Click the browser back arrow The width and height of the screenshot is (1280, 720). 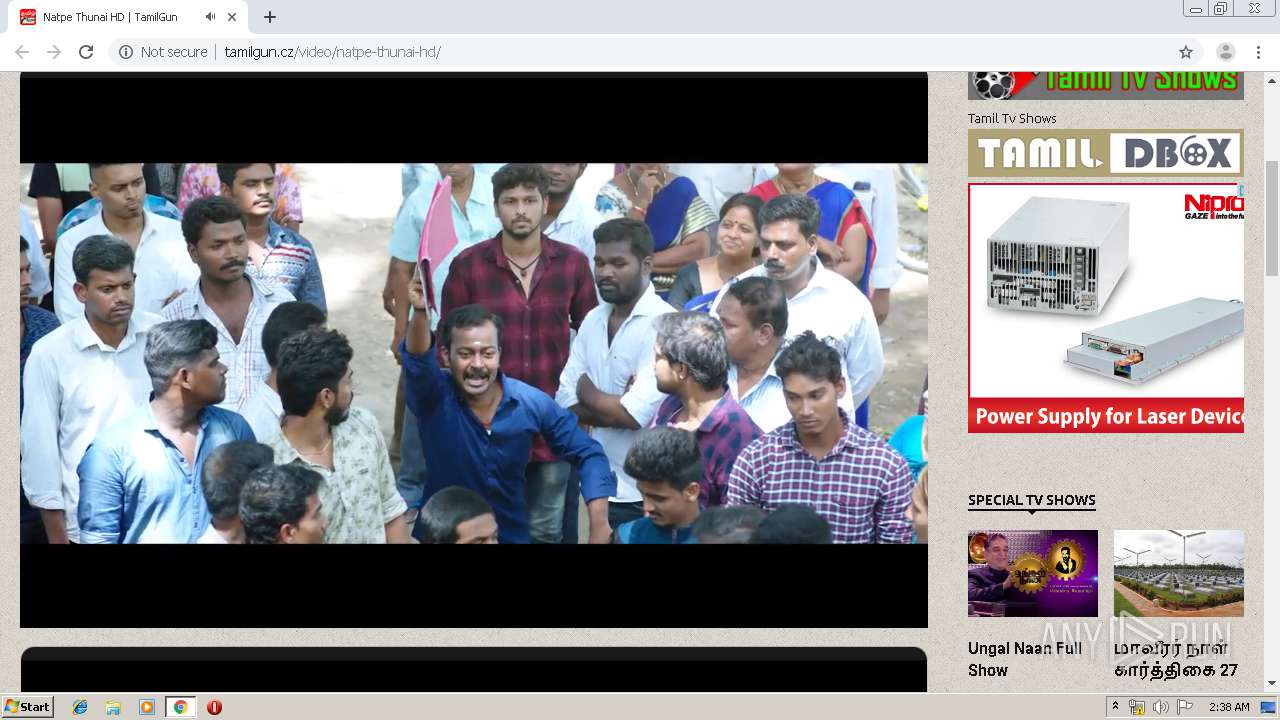click(x=22, y=52)
